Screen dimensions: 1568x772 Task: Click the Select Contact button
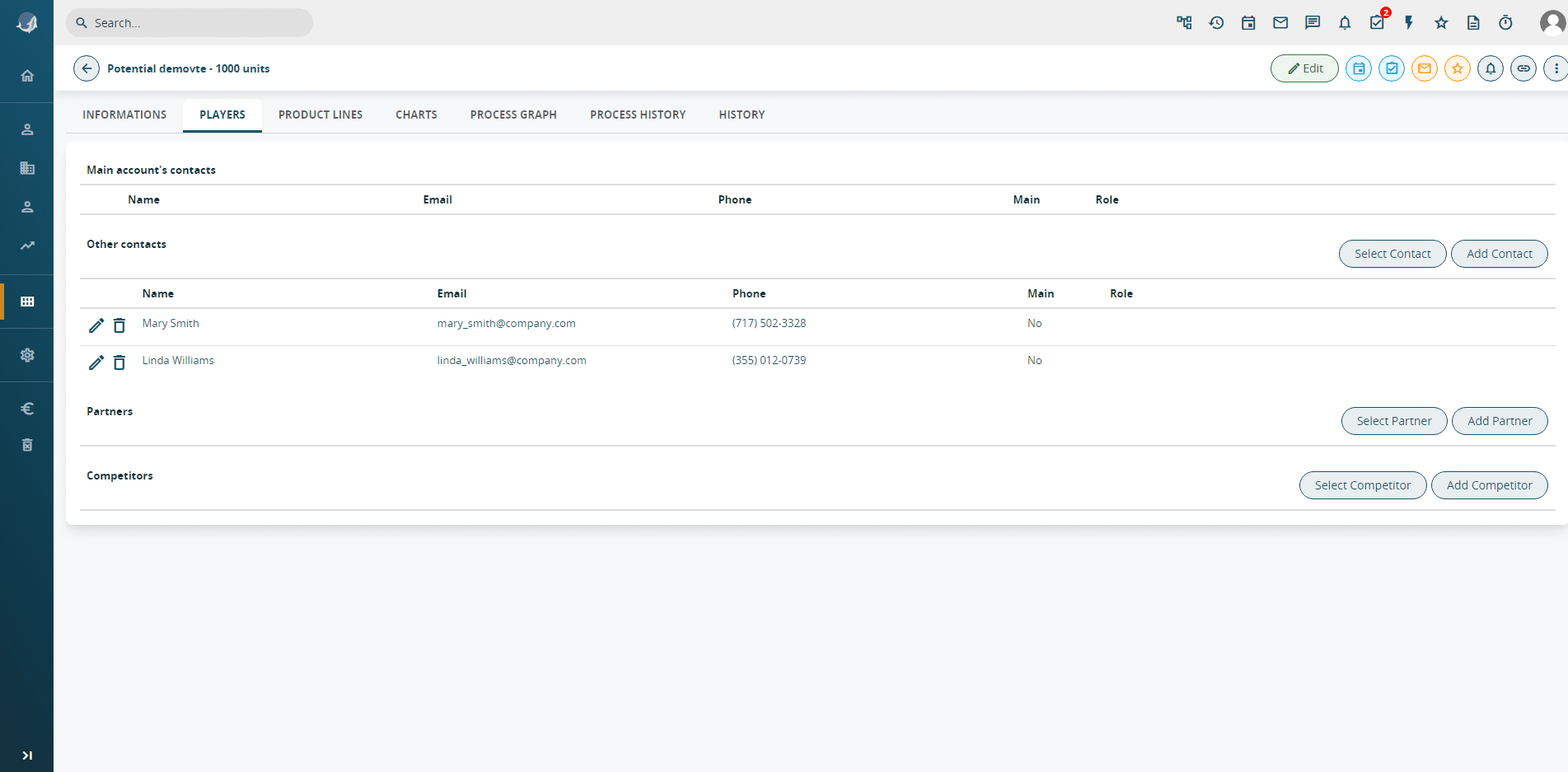coord(1392,254)
